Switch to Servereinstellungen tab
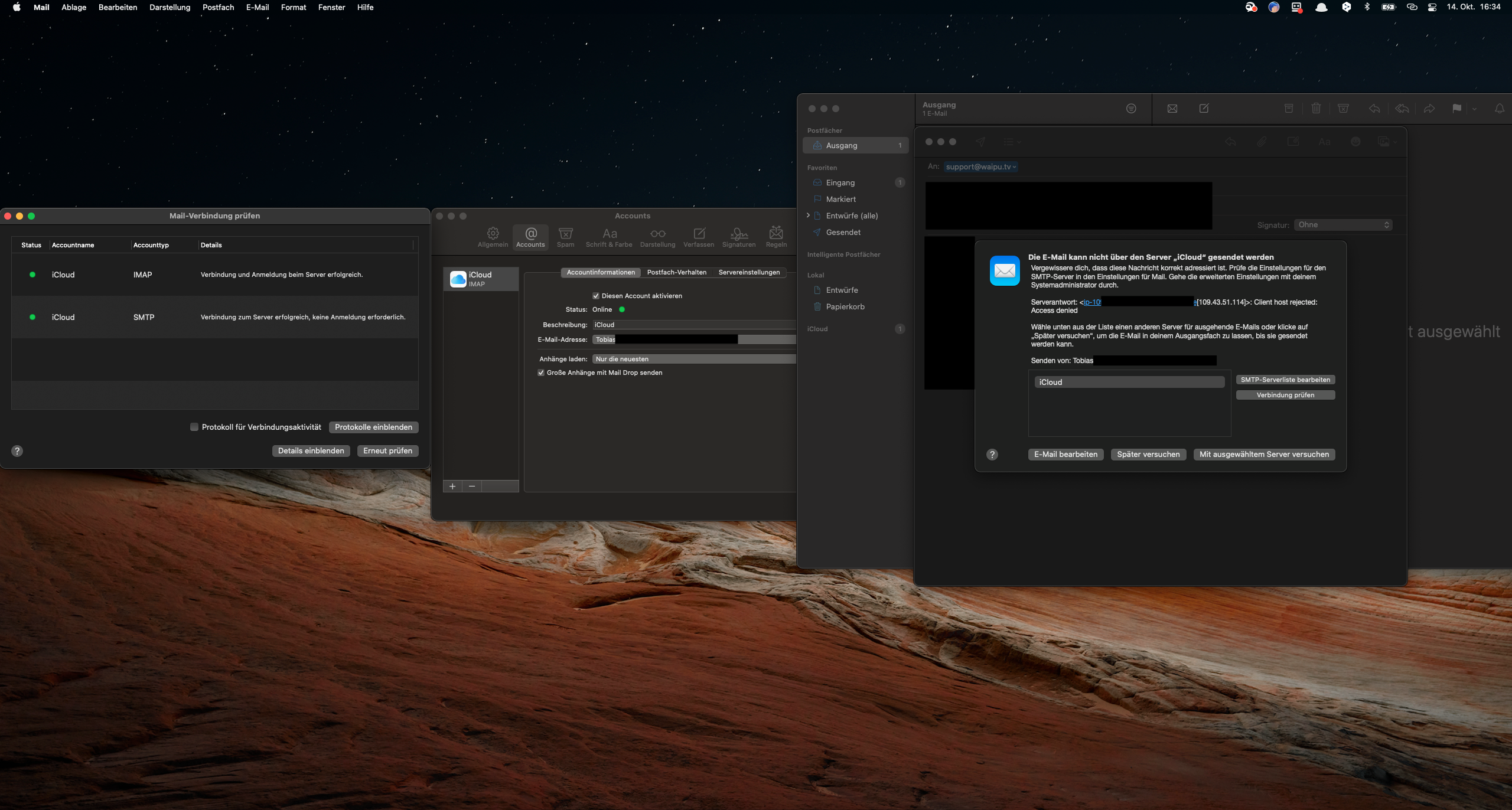Screen dimensions: 1512x810 [x=749, y=272]
